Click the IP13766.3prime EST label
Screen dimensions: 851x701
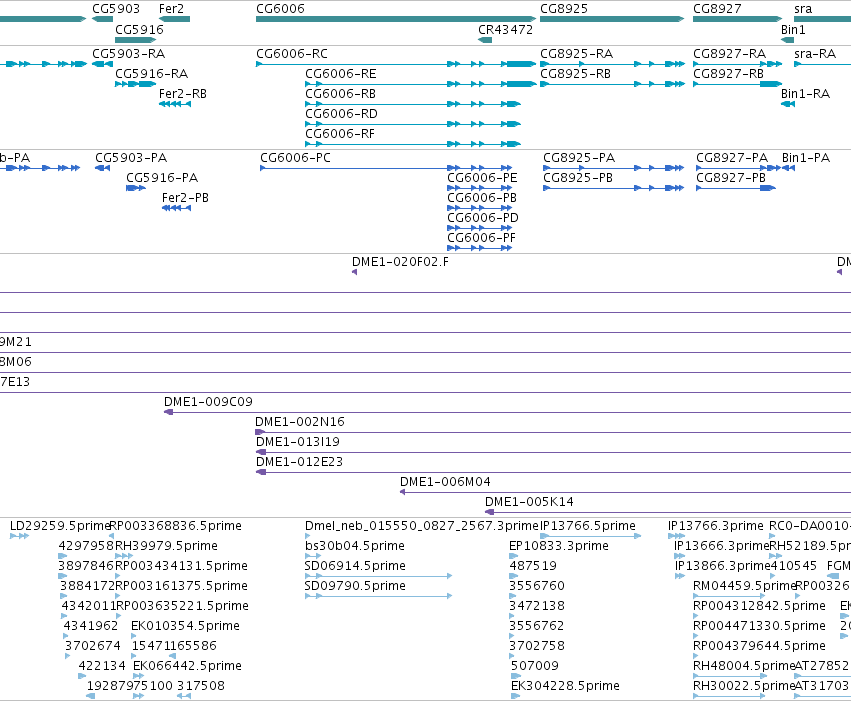coord(715,526)
